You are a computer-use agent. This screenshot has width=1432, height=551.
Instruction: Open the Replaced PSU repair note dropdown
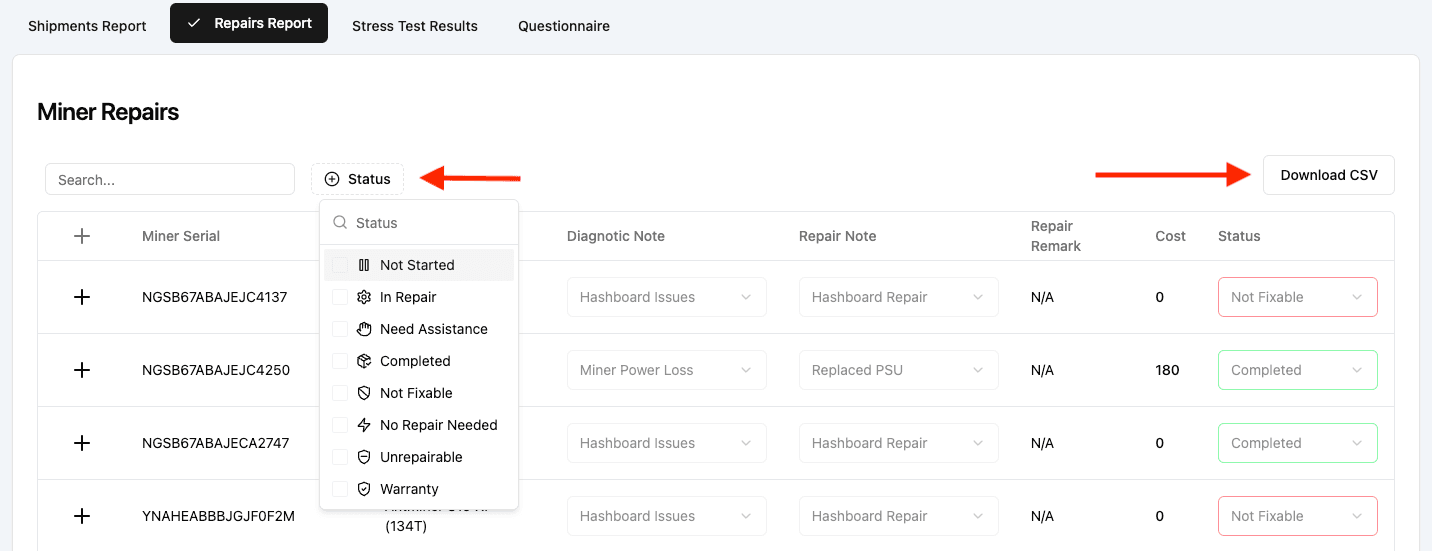point(898,370)
